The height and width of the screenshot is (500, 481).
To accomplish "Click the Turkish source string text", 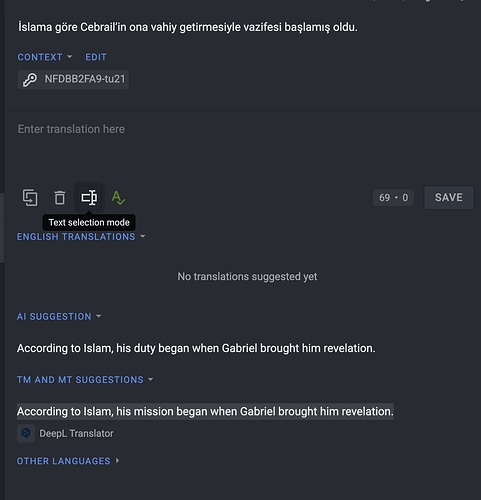I will [188, 27].
